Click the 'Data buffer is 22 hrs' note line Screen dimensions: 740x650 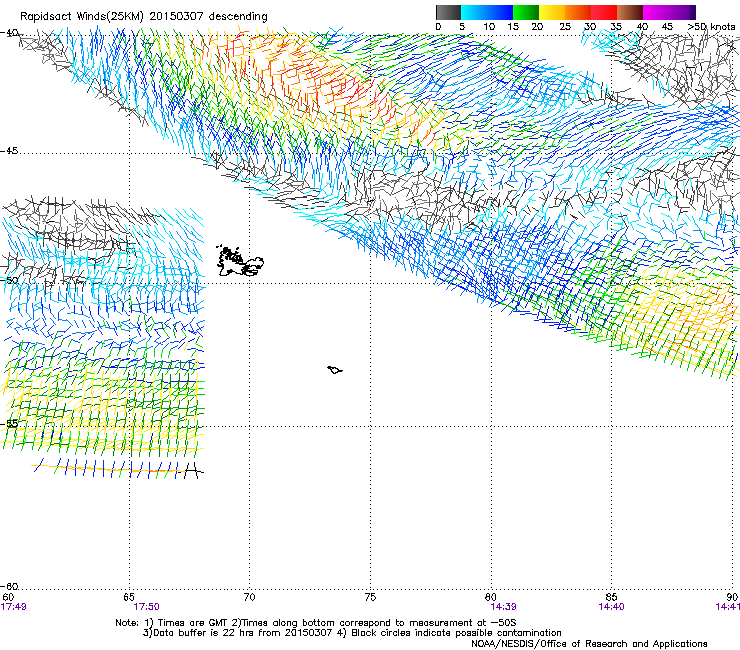coord(352,633)
